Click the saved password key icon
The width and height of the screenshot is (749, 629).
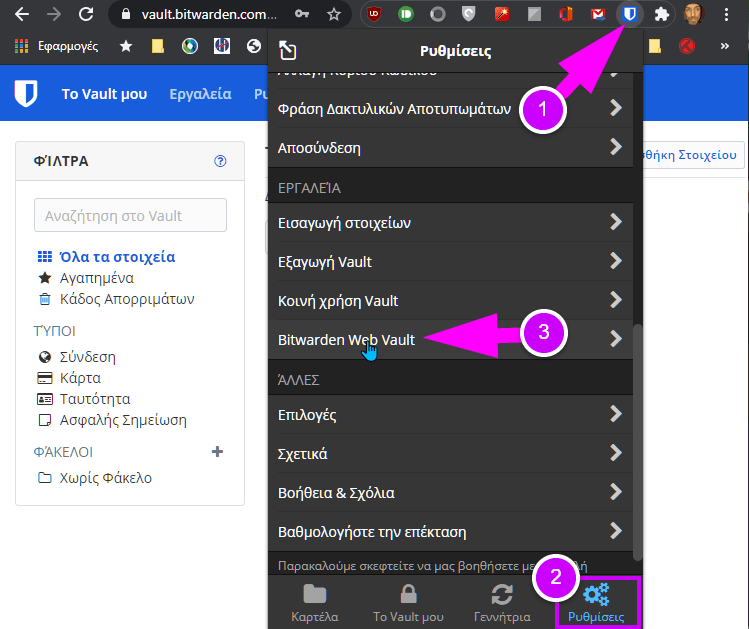tap(301, 14)
